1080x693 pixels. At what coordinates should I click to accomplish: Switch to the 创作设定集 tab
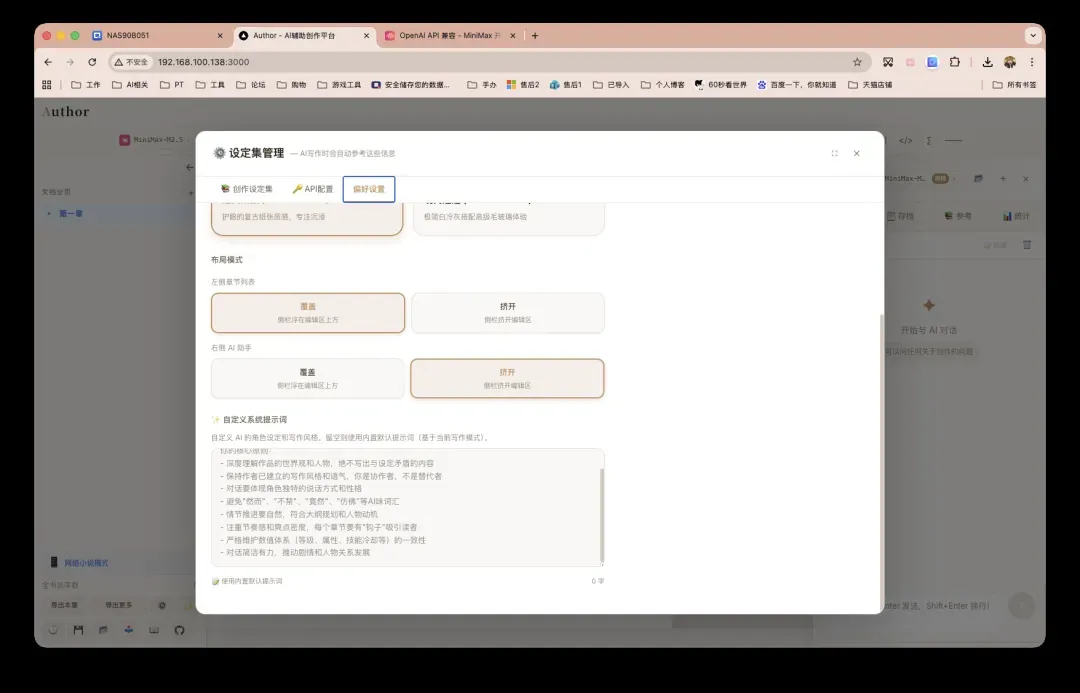(x=246, y=189)
